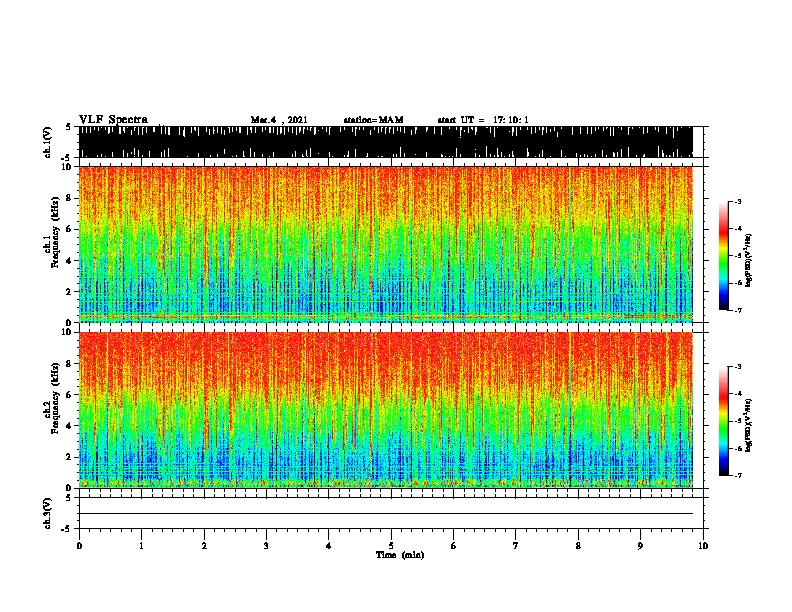Click the "station=MAM" header label

373,120
